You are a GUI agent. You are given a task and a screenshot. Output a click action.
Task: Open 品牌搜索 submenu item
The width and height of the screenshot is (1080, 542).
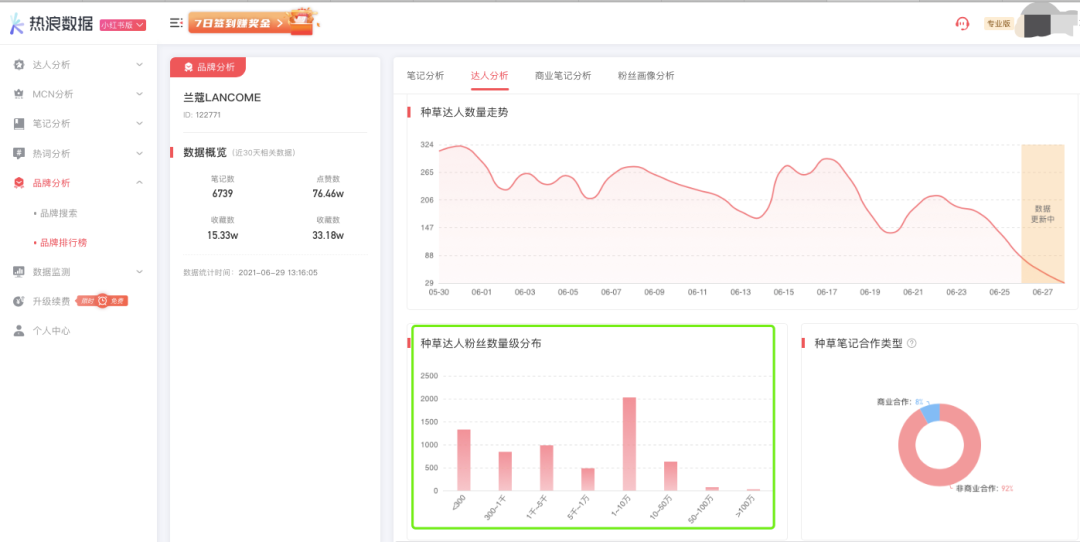59,213
